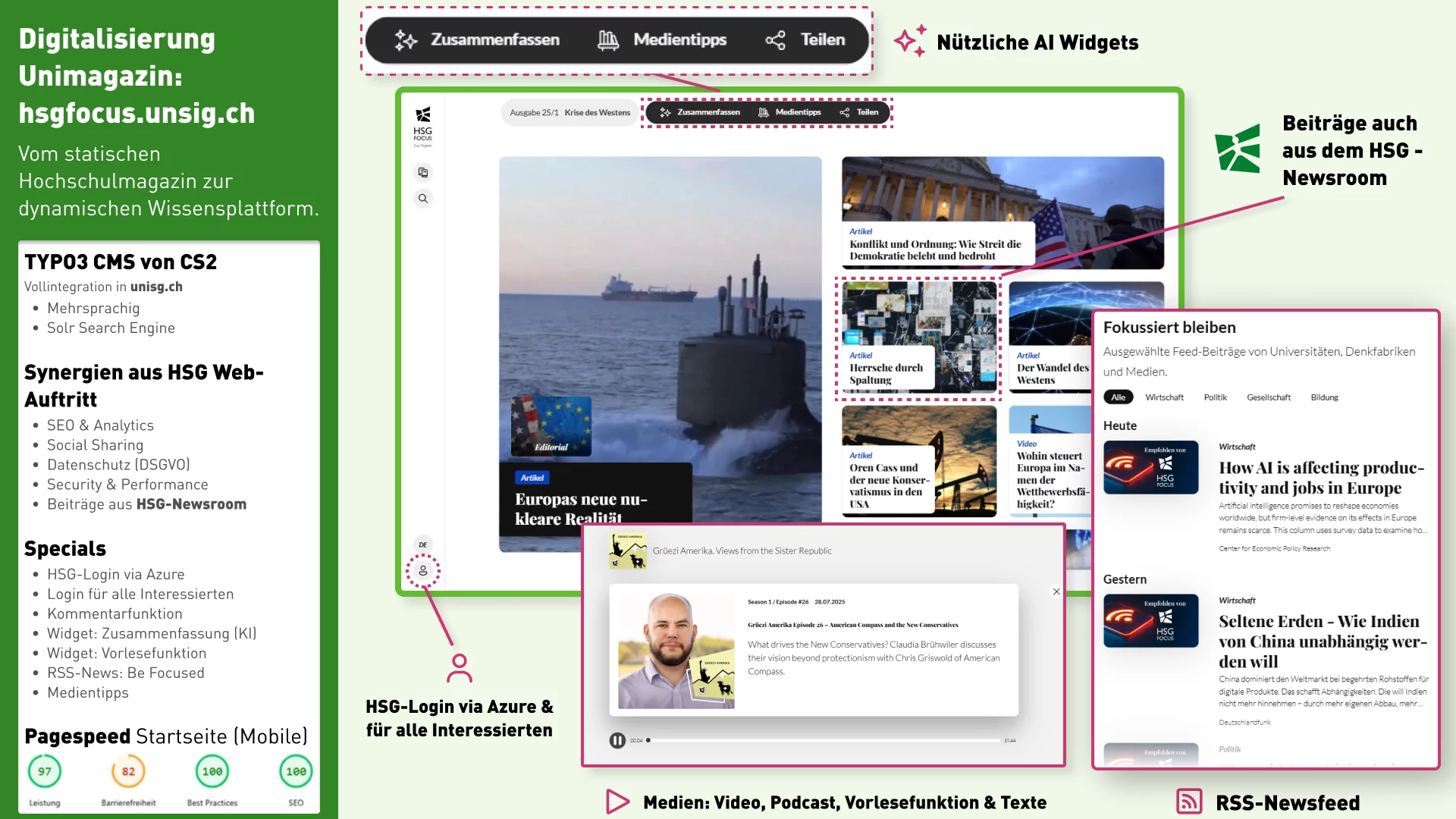The image size is (1456, 819).
Task: Click the sparkle icon beside Nützliche AI Widgets
Action: coord(910,41)
